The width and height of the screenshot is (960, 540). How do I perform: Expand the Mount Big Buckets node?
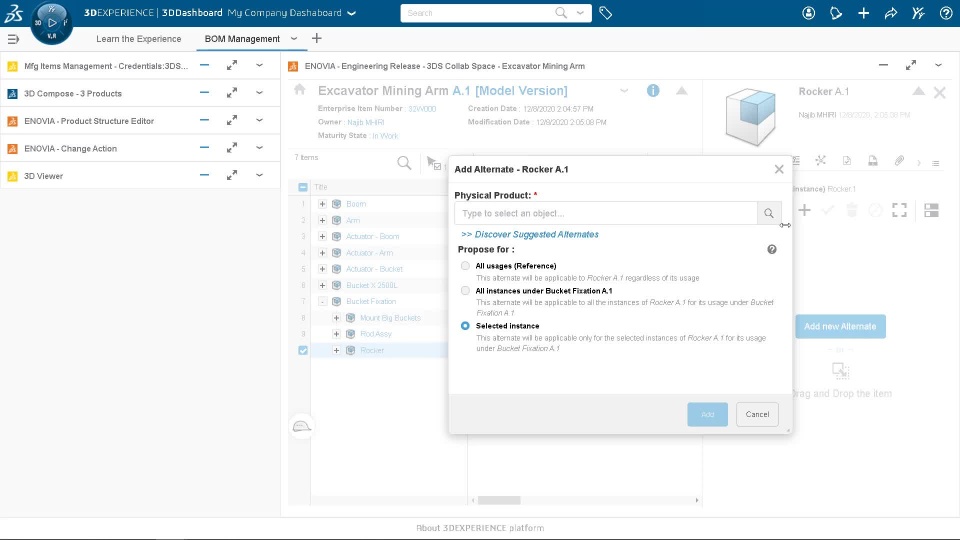[x=336, y=318]
